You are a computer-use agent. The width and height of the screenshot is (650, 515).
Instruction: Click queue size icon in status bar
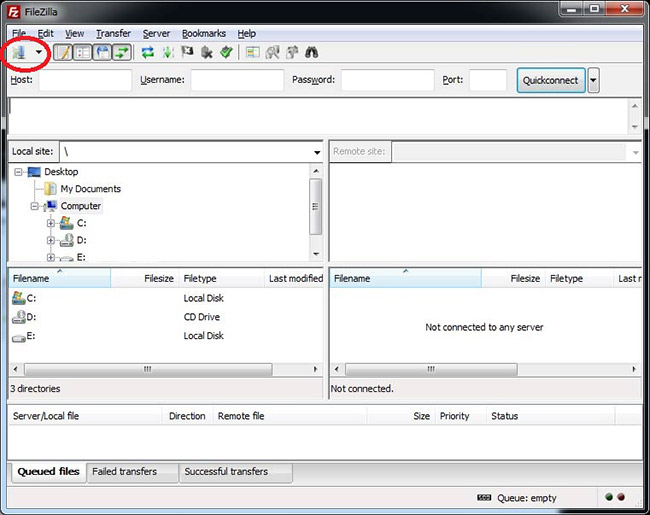(484, 497)
